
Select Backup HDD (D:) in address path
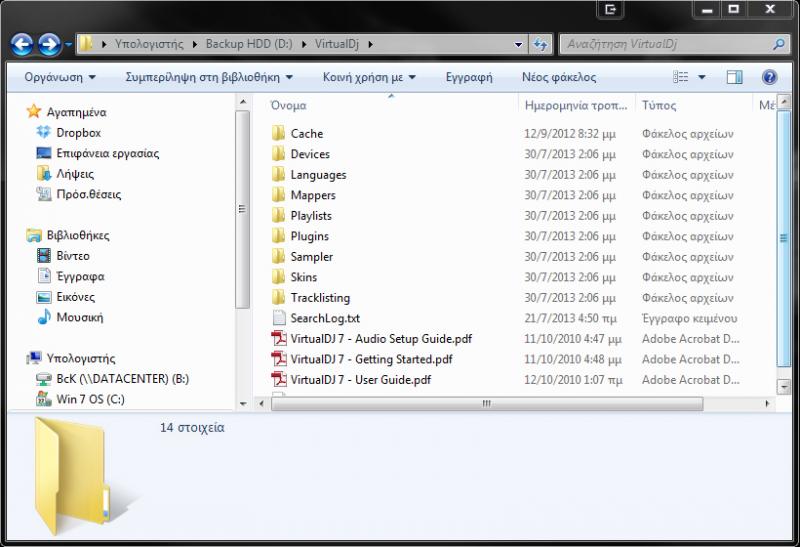[249, 44]
